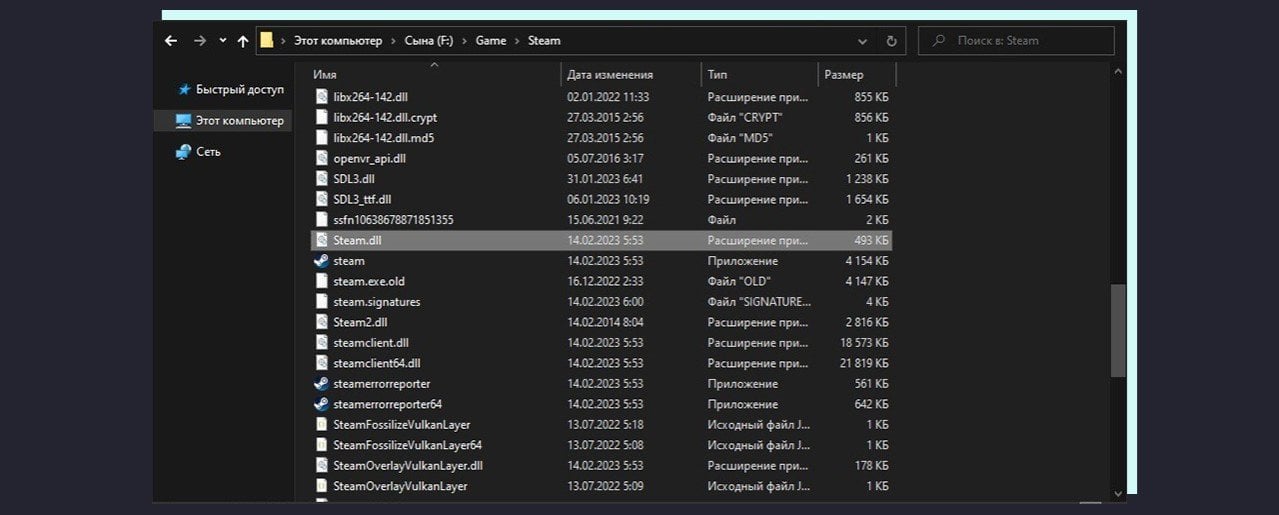
Task: Click the network icon next to Сеть
Action: coord(183,151)
